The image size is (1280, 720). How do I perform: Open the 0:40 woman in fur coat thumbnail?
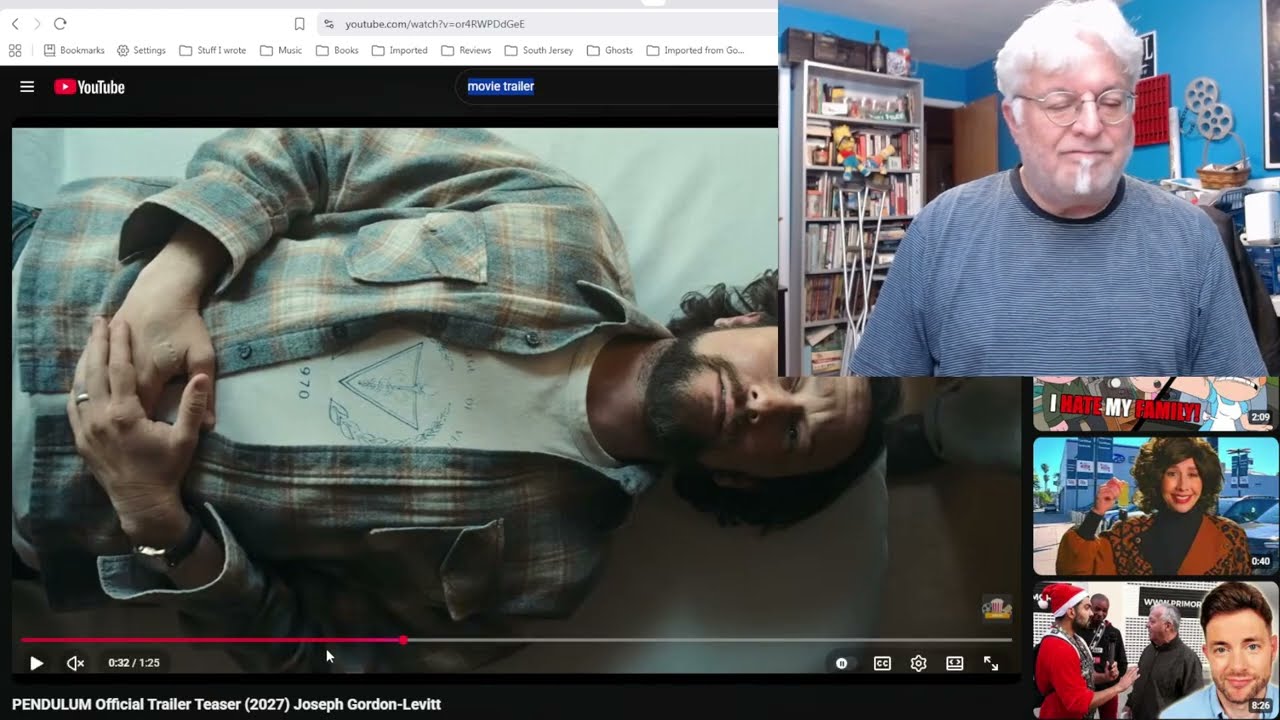(x=1155, y=506)
